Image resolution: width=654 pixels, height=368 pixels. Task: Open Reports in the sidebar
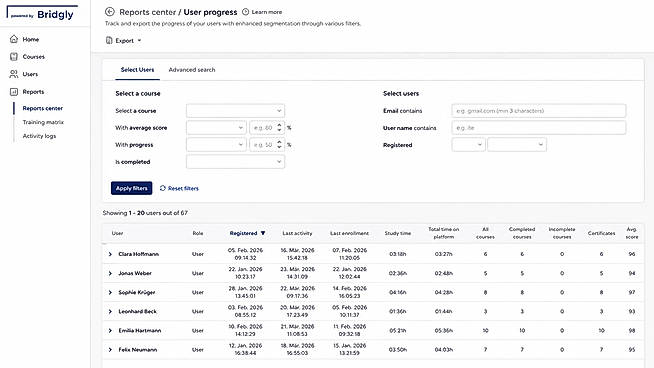tap(33, 92)
